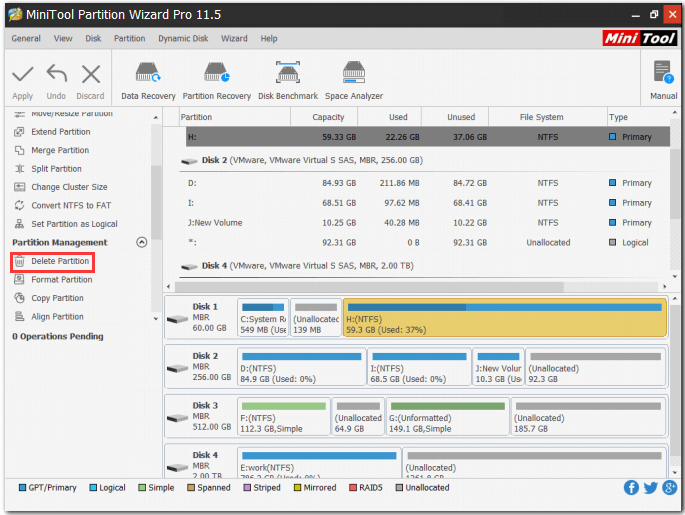Select C:System Reserved block in disk map
Image resolution: width=685 pixels, height=515 pixels.
[263, 318]
